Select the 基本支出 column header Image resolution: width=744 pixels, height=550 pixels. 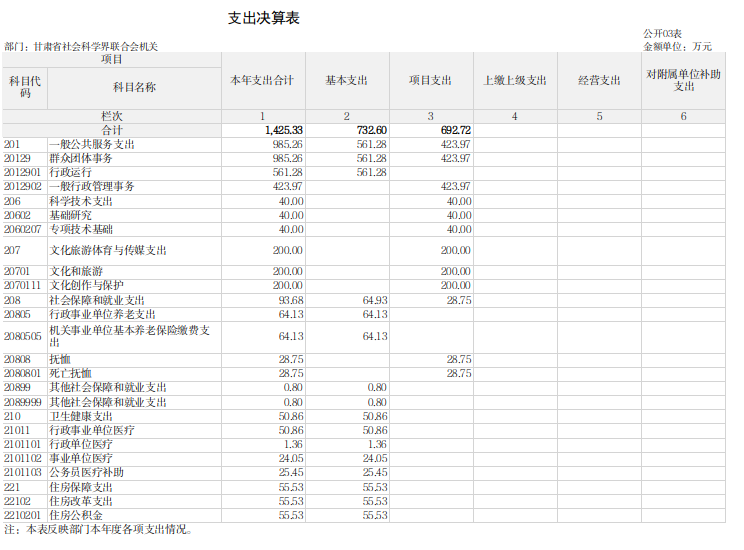pos(346,80)
